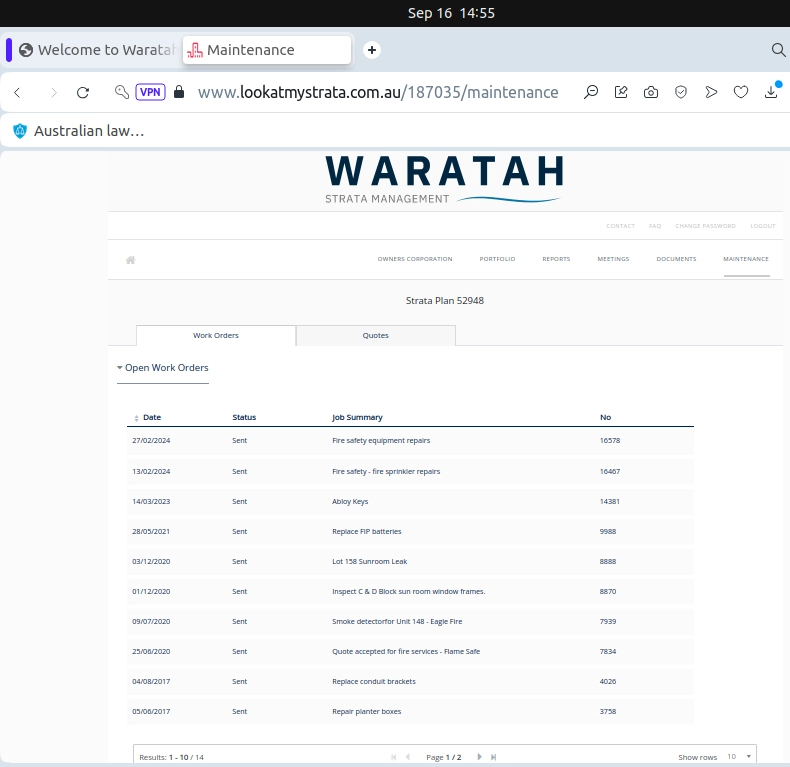Go to first results page icon
Screen dimensions: 790x767
pyautogui.click(x=393, y=757)
